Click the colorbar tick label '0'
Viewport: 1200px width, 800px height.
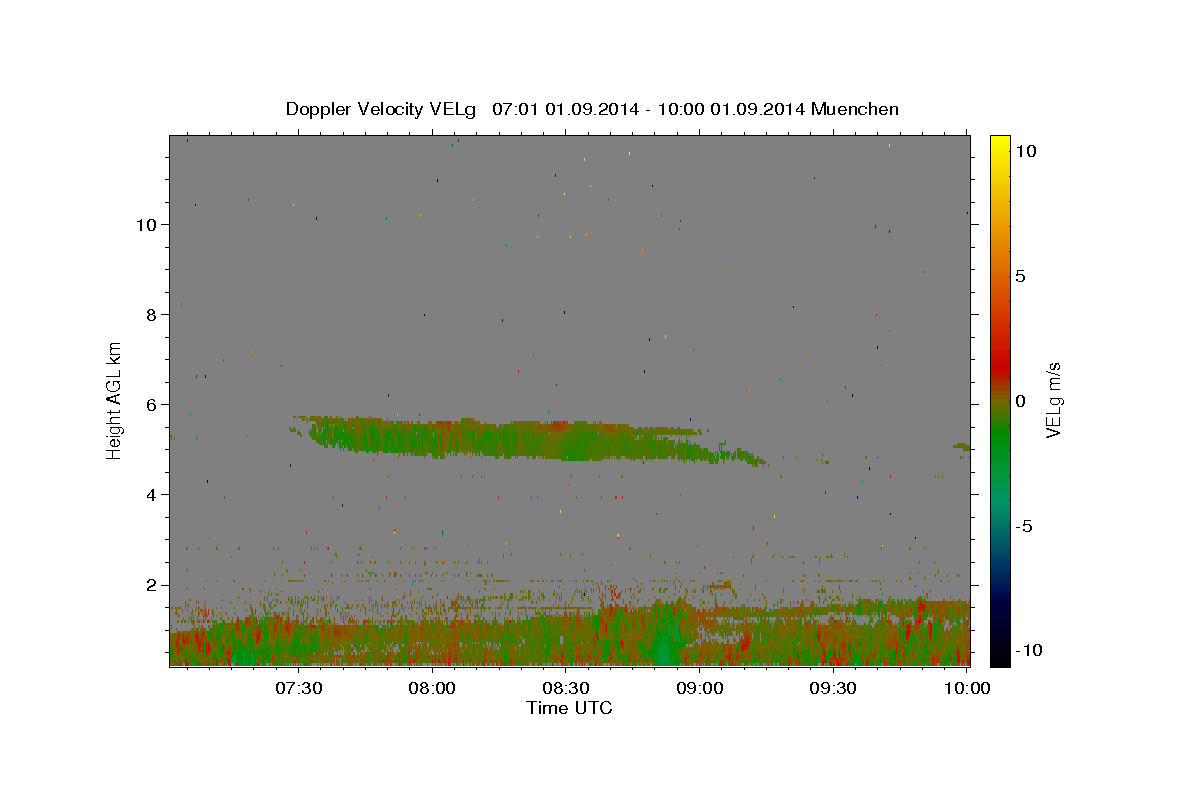1020,401
